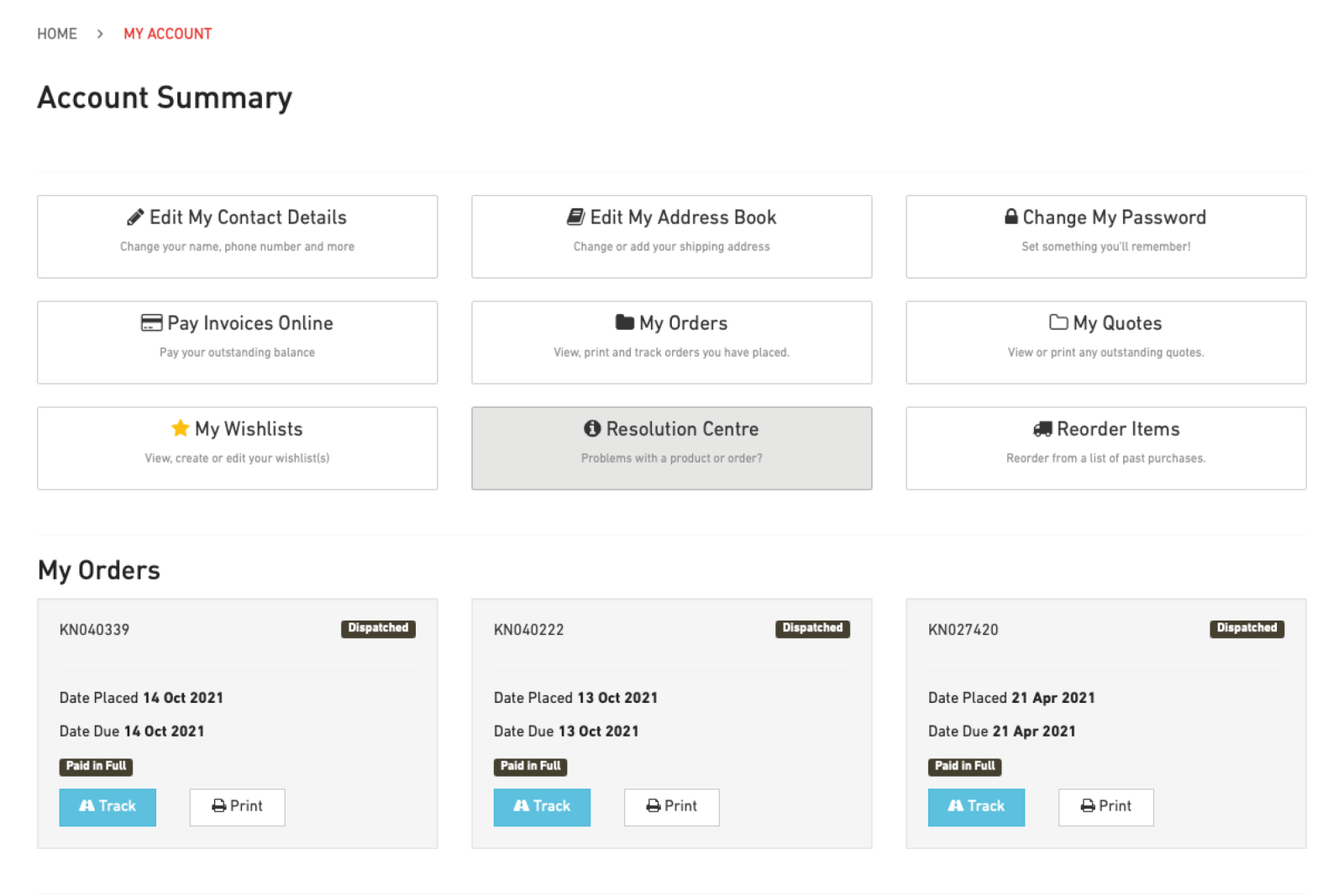Click the MY ACCOUNT breadcrumb link
Screen dimensions: 1344x896
point(168,34)
